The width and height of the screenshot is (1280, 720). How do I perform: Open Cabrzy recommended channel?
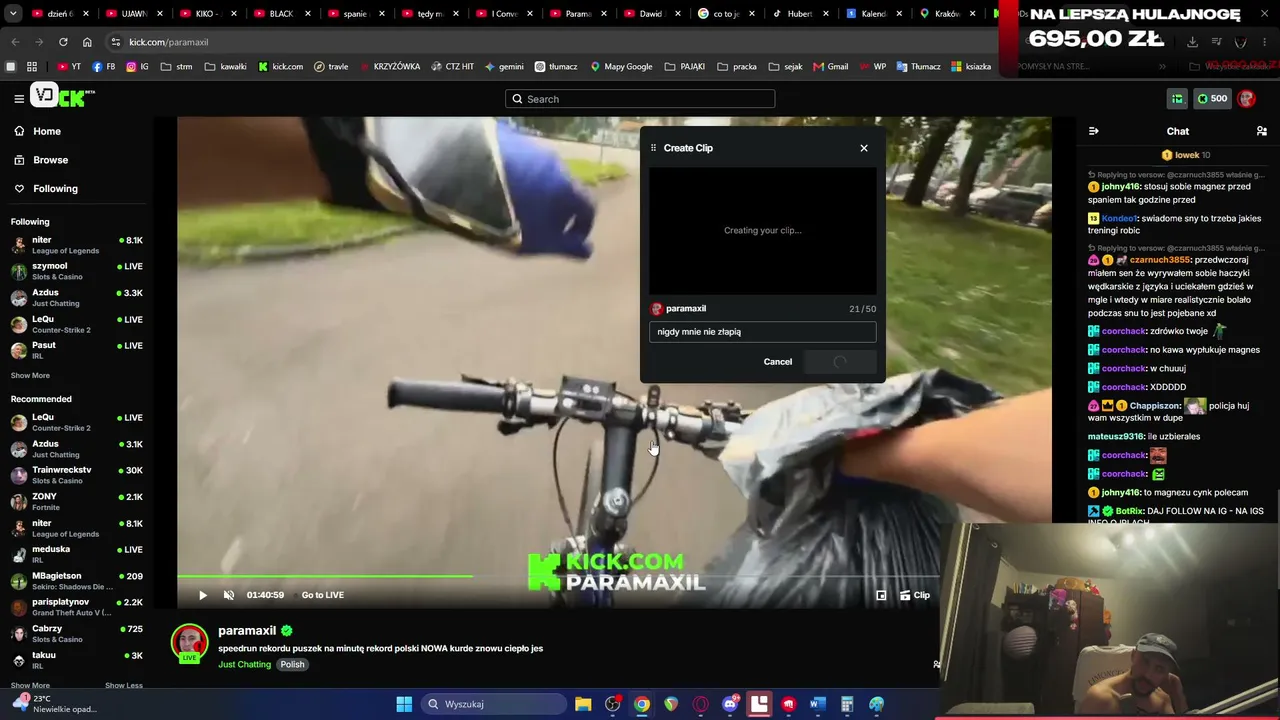pyautogui.click(x=76, y=634)
